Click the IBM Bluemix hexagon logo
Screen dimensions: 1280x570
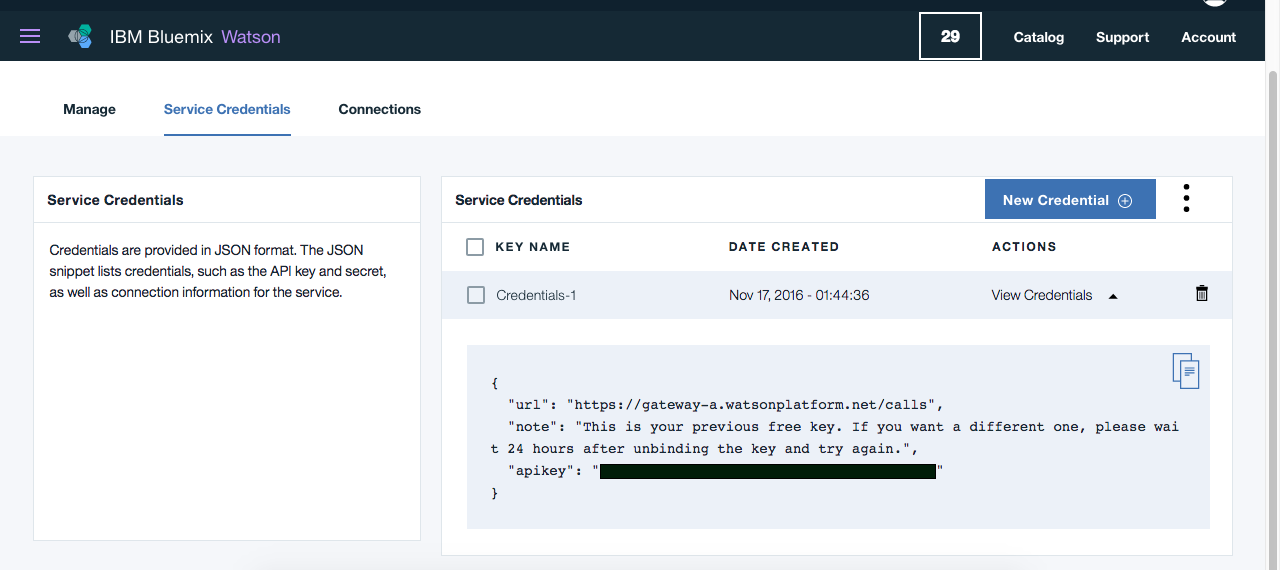tap(80, 37)
